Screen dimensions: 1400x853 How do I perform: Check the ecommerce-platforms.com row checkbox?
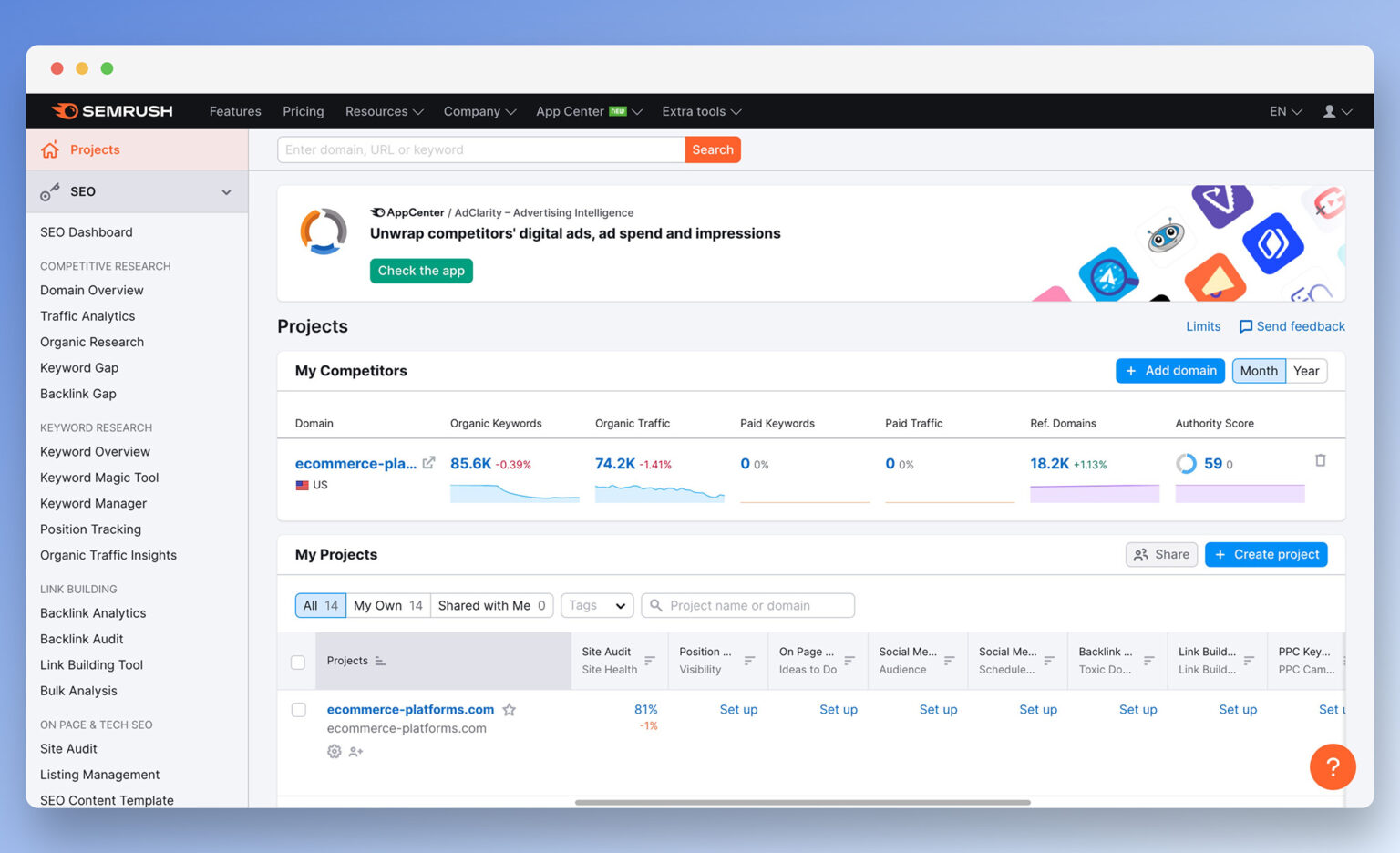tap(298, 709)
